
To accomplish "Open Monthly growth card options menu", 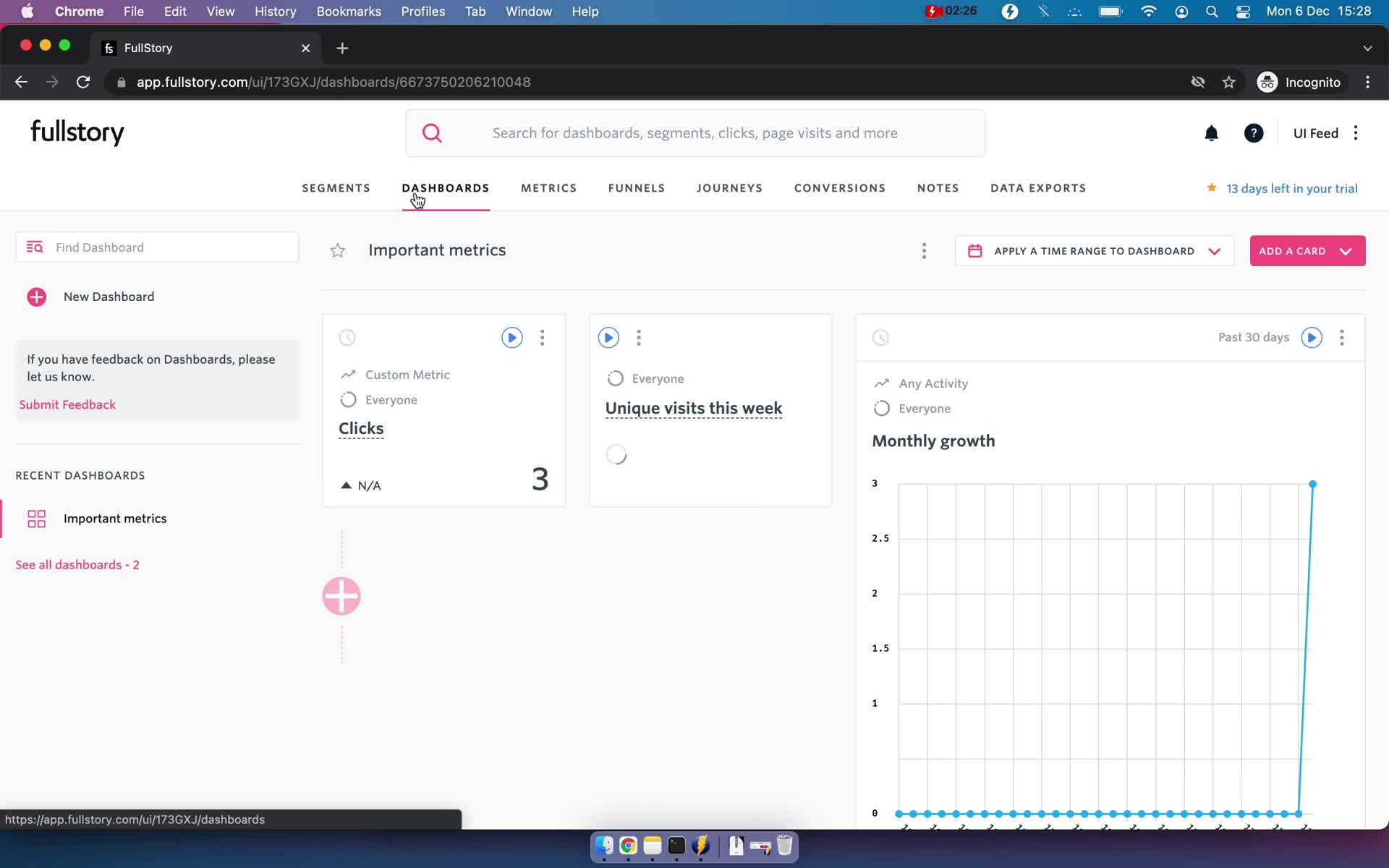I will [x=1342, y=338].
